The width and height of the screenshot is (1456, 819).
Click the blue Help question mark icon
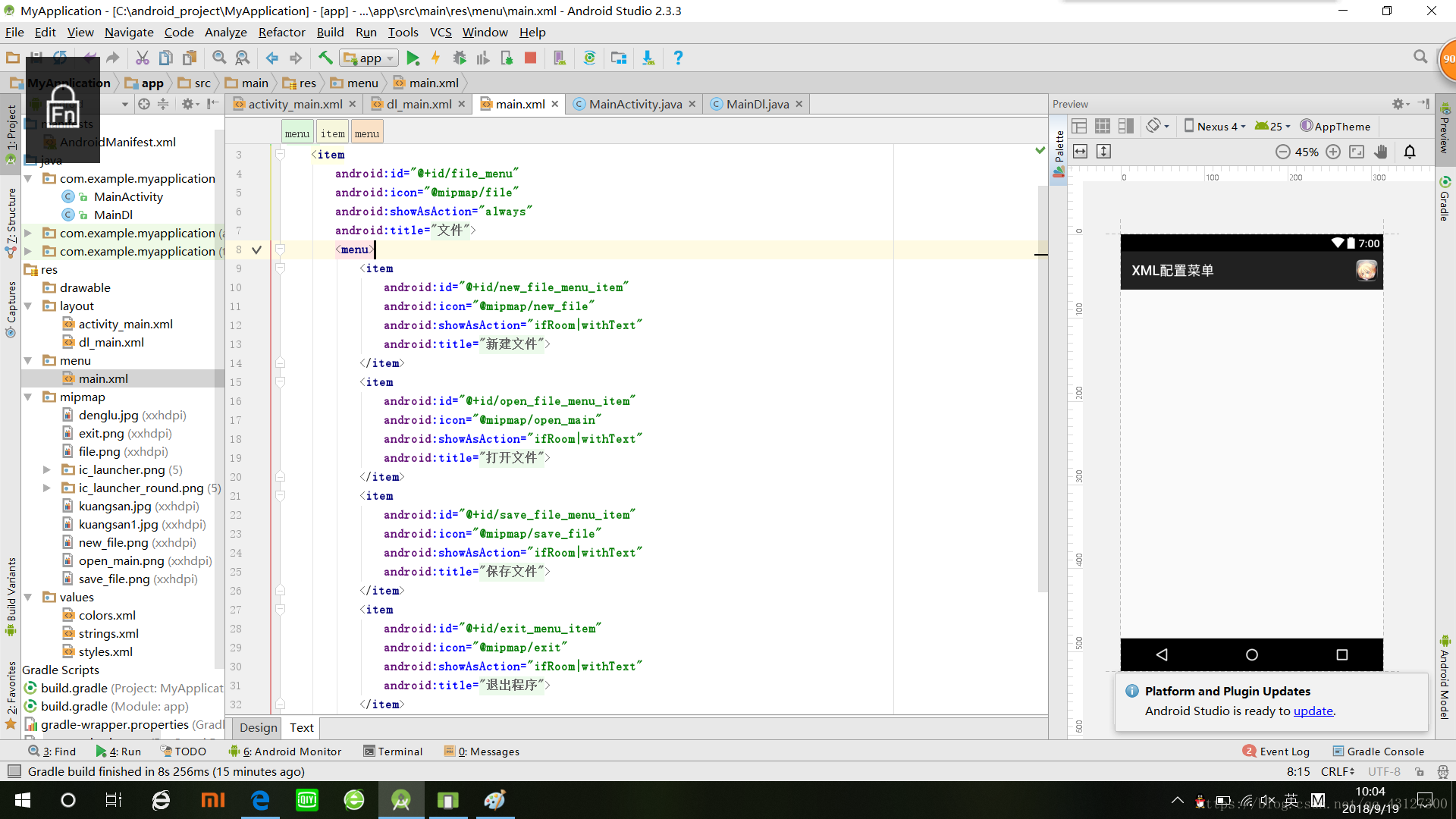(678, 58)
